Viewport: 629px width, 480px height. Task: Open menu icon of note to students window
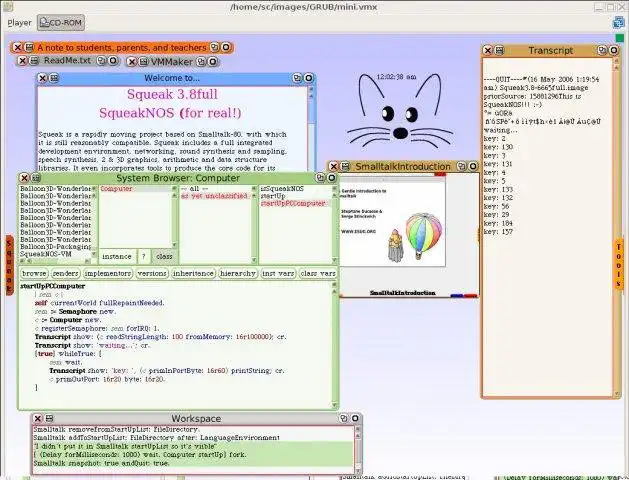tap(29, 47)
